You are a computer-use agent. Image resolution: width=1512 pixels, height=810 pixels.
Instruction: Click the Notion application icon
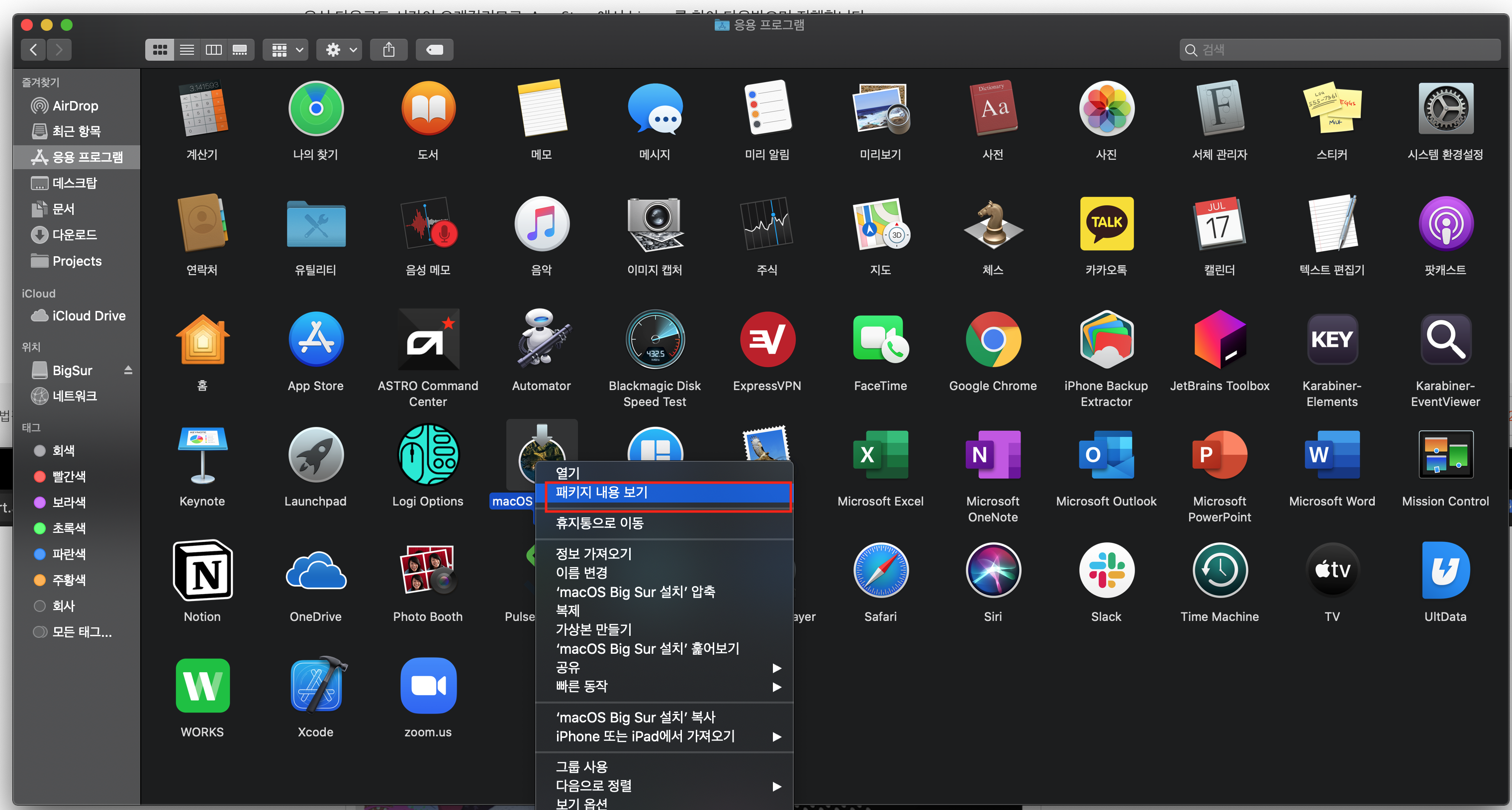pos(202,571)
